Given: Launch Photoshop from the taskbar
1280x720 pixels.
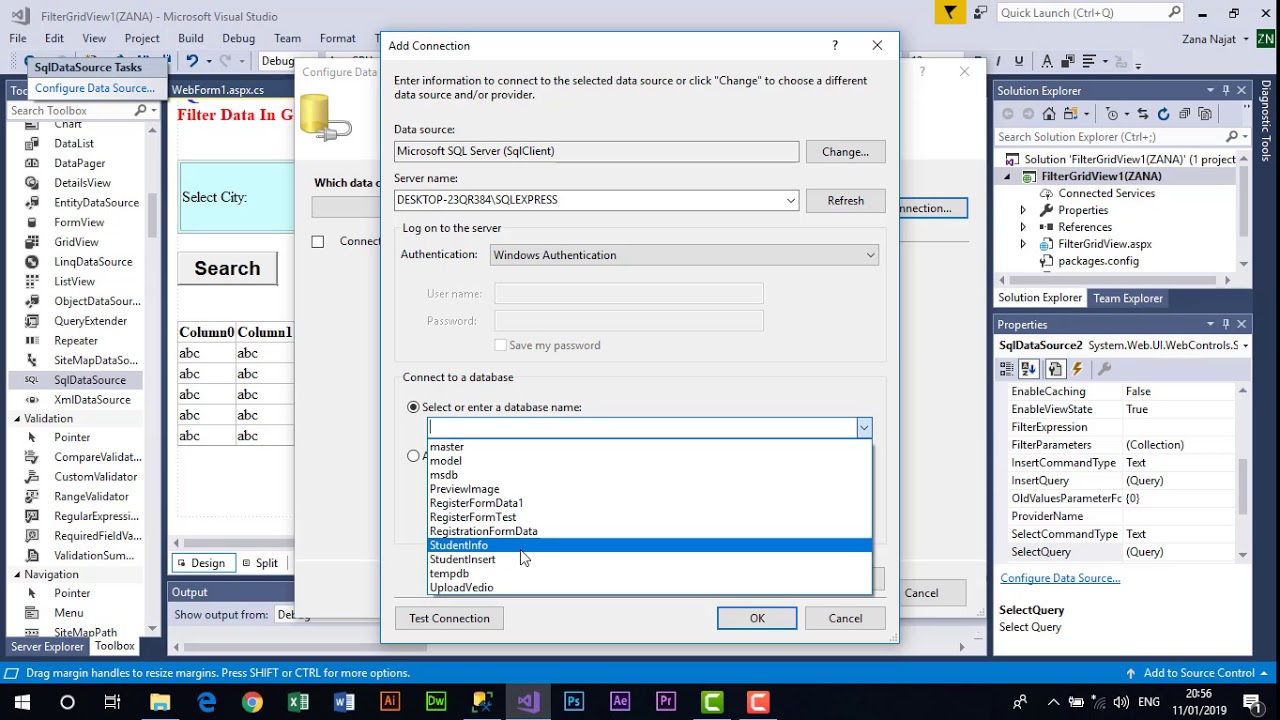Looking at the screenshot, I should [574, 702].
